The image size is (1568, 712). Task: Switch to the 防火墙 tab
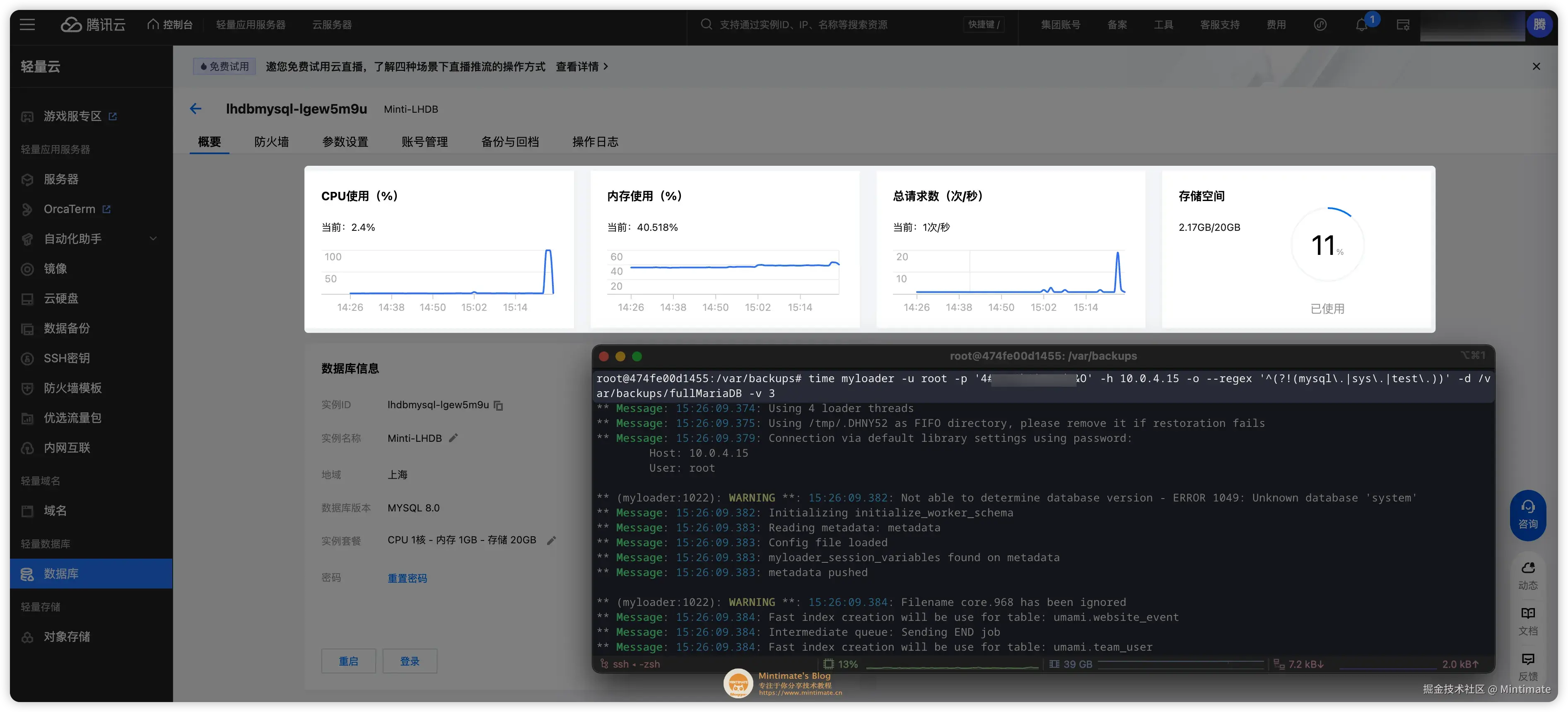click(x=271, y=142)
